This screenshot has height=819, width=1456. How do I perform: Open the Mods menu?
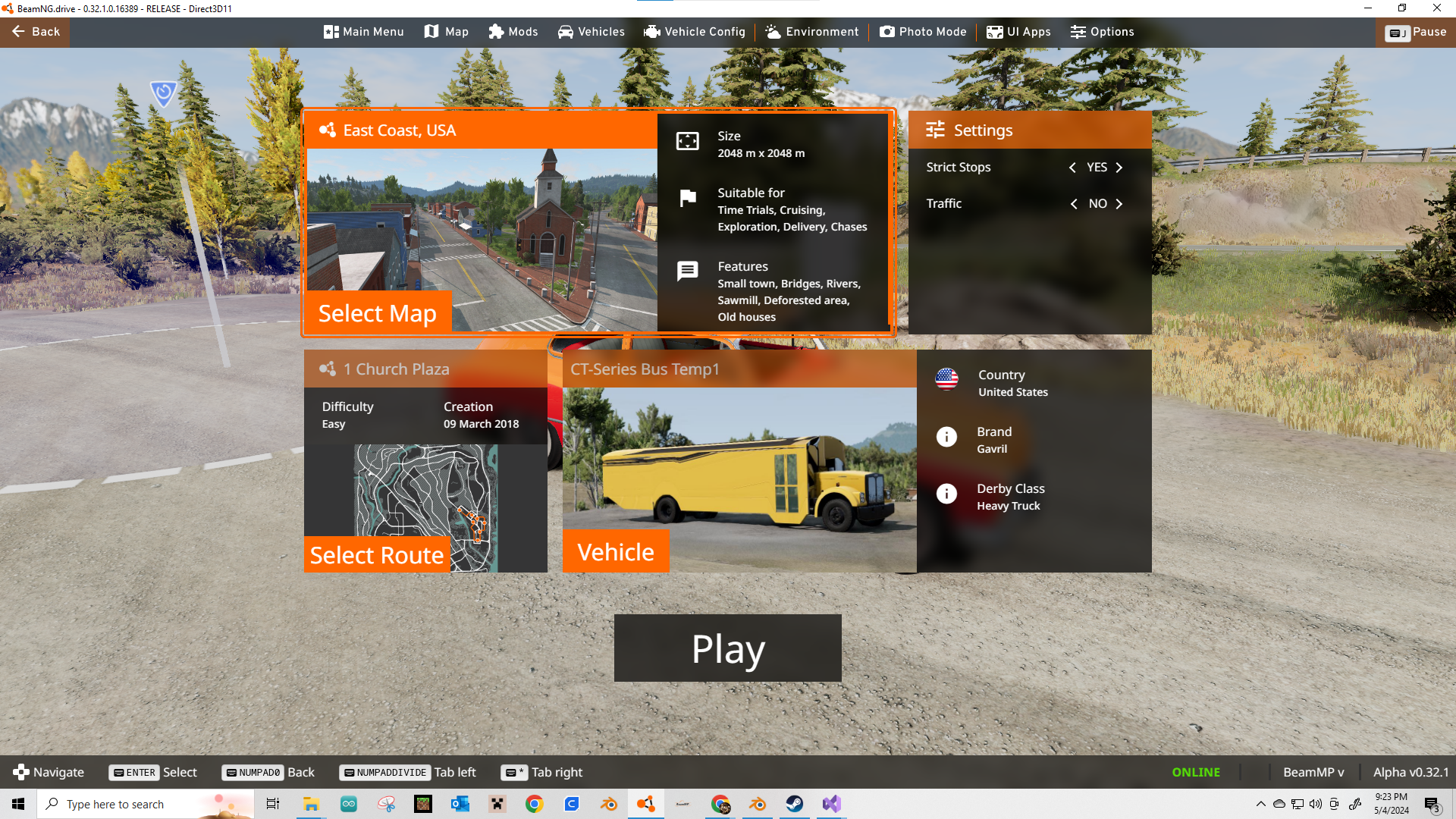point(513,32)
